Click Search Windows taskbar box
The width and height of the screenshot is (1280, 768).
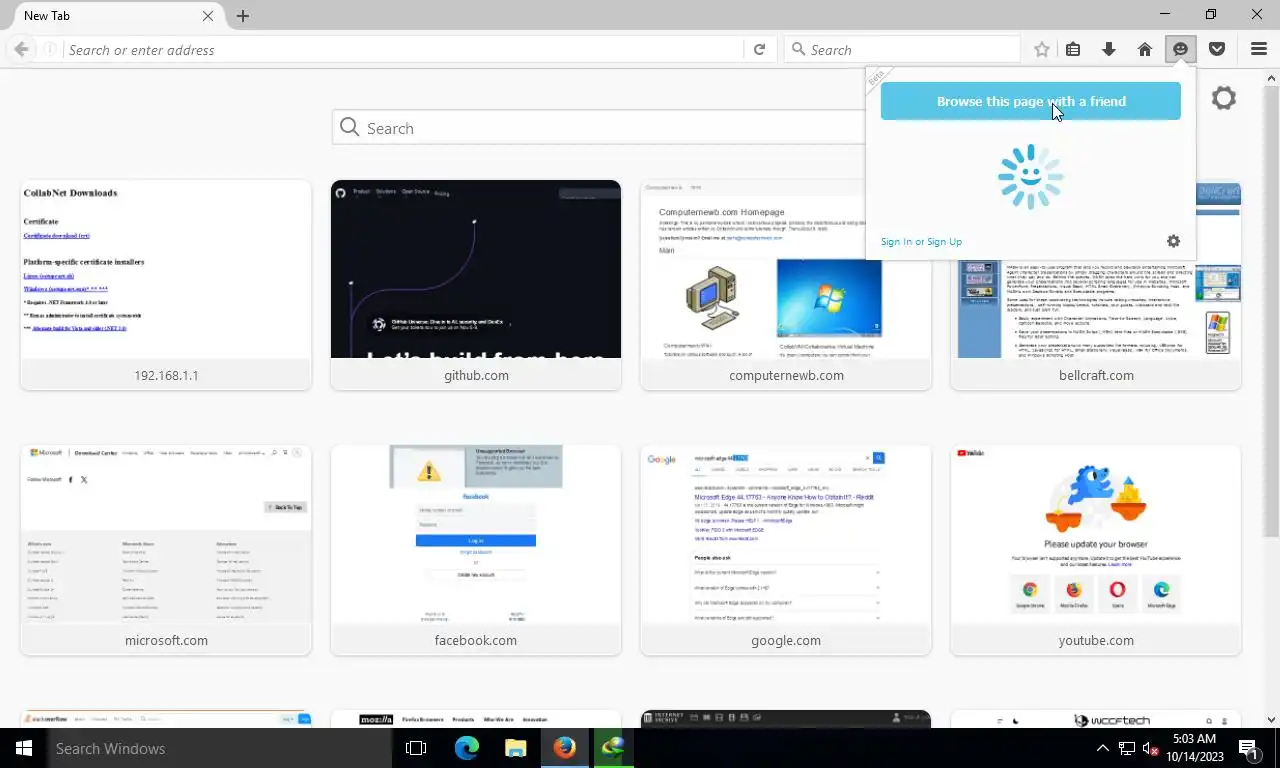click(x=220, y=748)
